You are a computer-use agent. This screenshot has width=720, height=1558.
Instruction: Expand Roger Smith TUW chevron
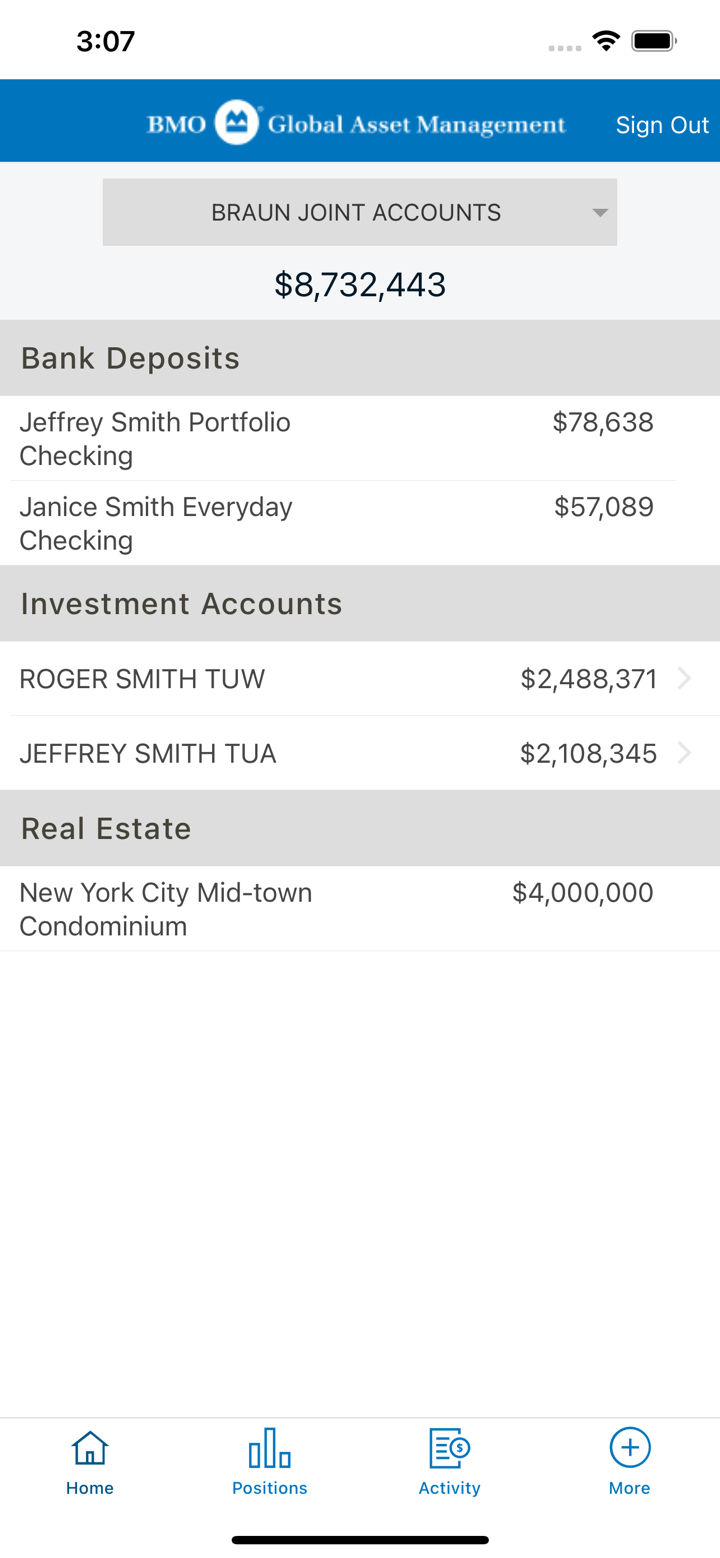point(685,679)
